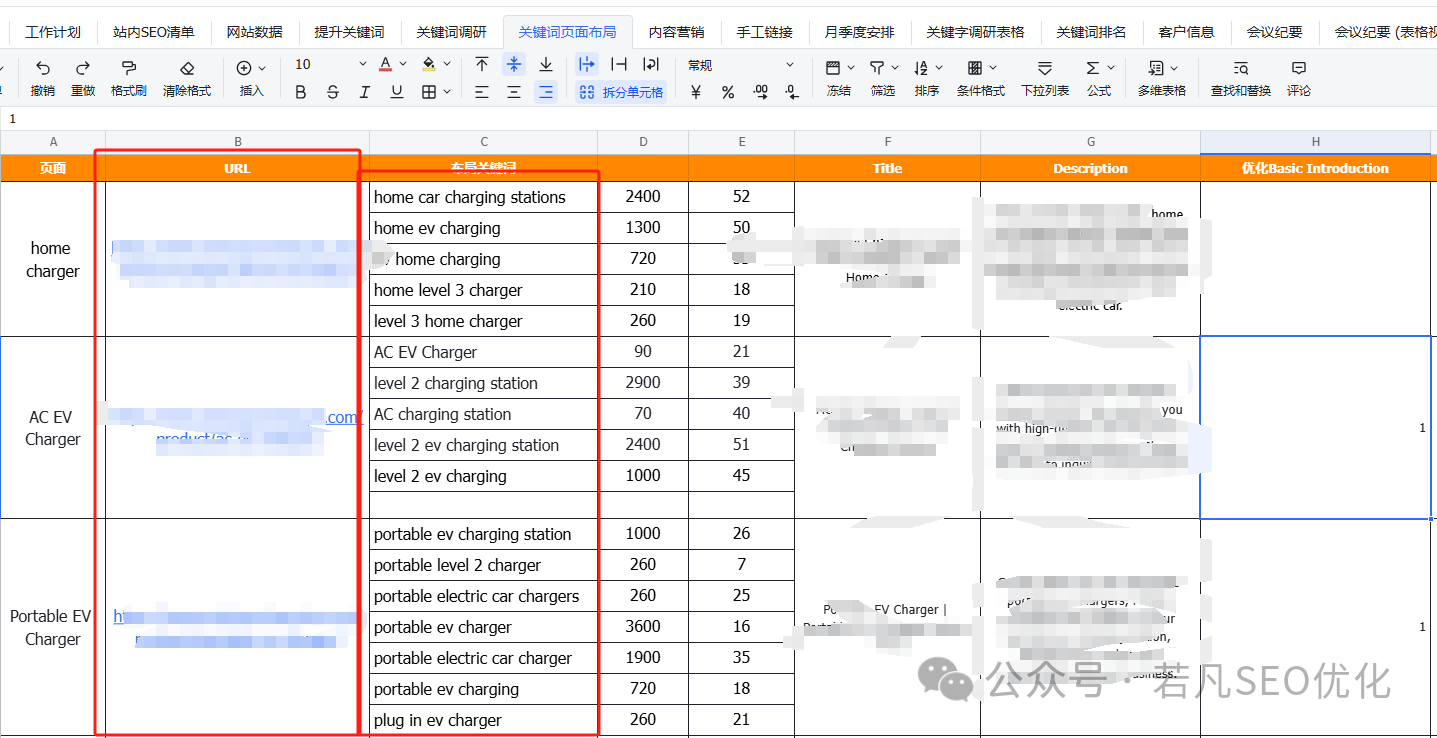This screenshot has width=1437, height=738.
Task: Expand the borders dropdown arrow
Action: (x=445, y=92)
